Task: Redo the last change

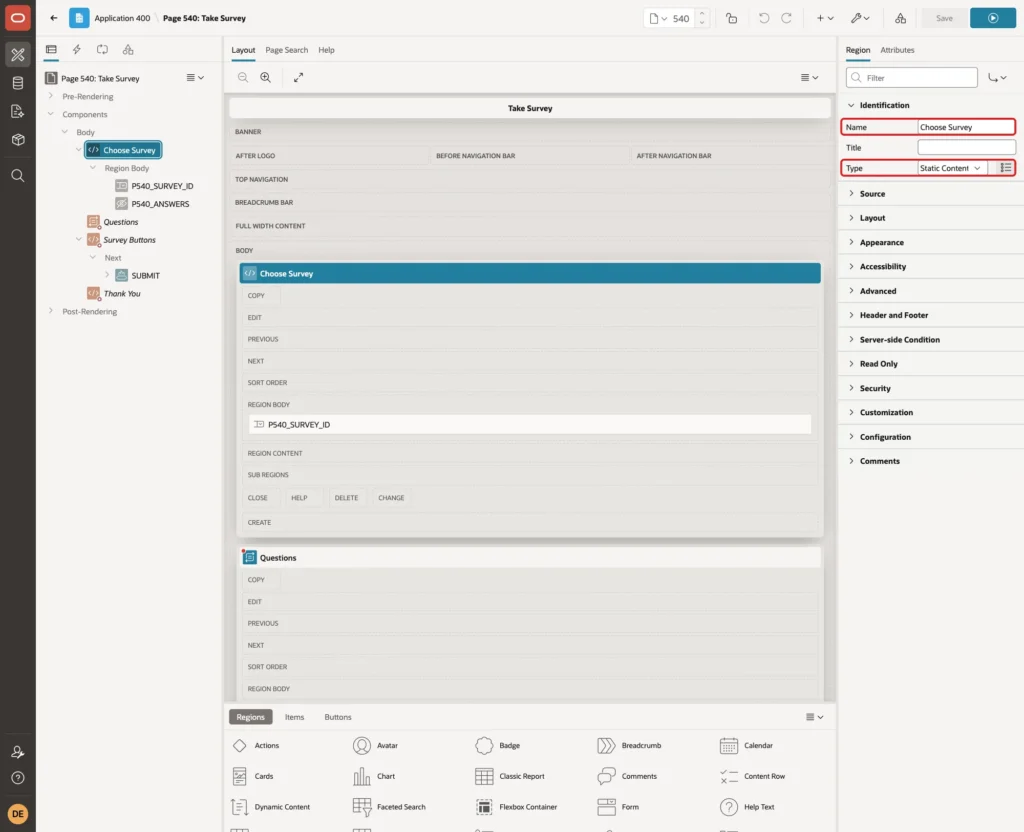Action: tap(786, 18)
